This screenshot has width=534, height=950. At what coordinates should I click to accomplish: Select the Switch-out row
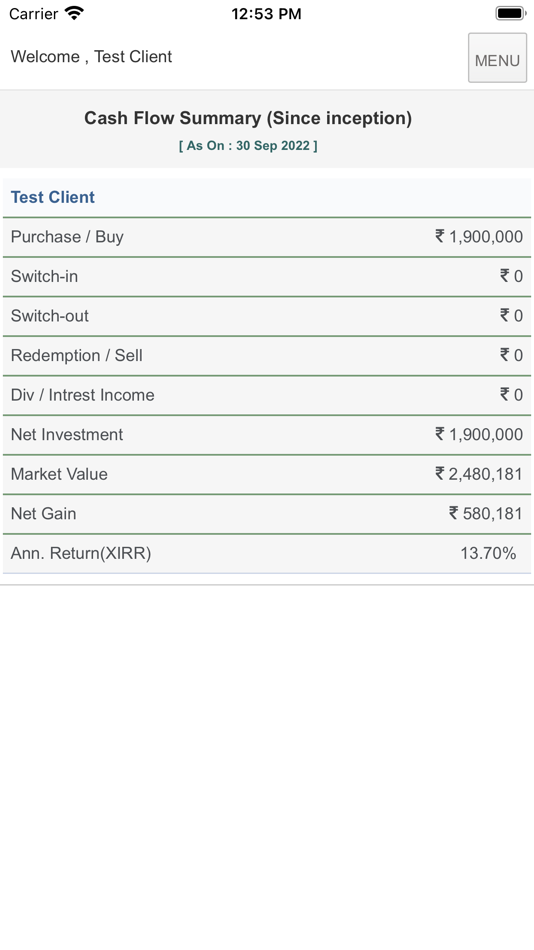click(267, 316)
